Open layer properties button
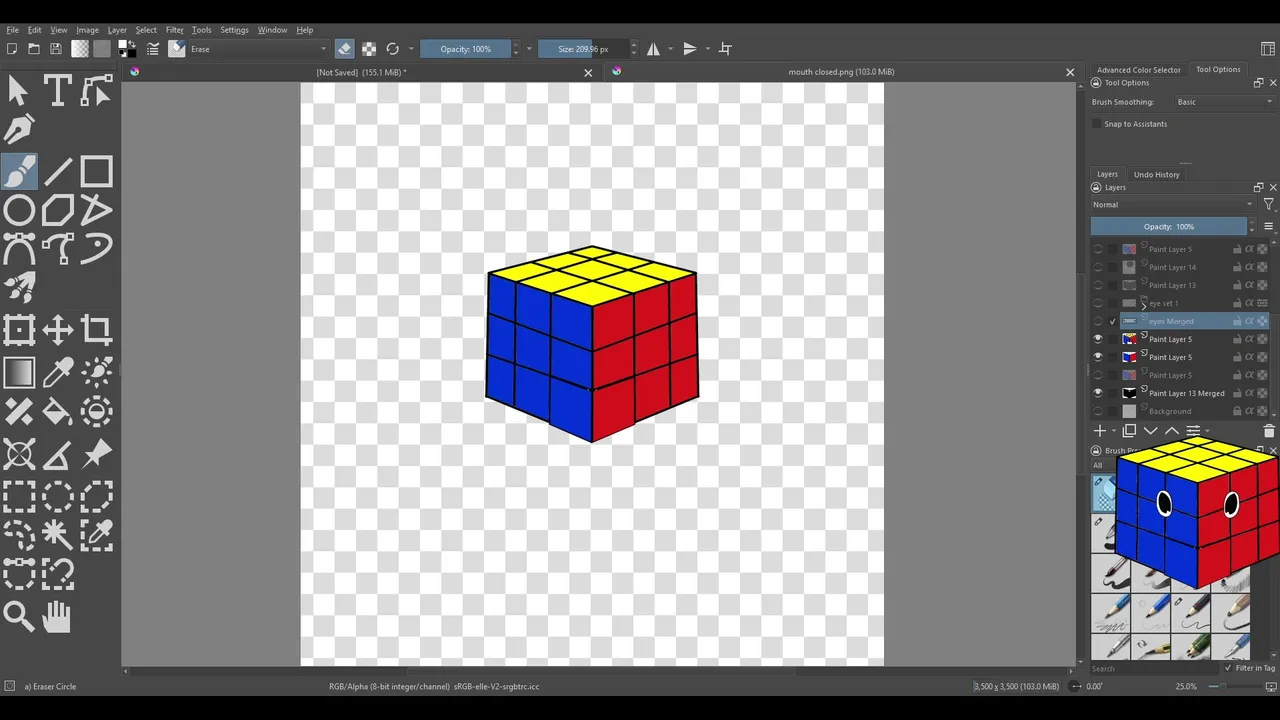Image resolution: width=1280 pixels, height=720 pixels. (1193, 431)
